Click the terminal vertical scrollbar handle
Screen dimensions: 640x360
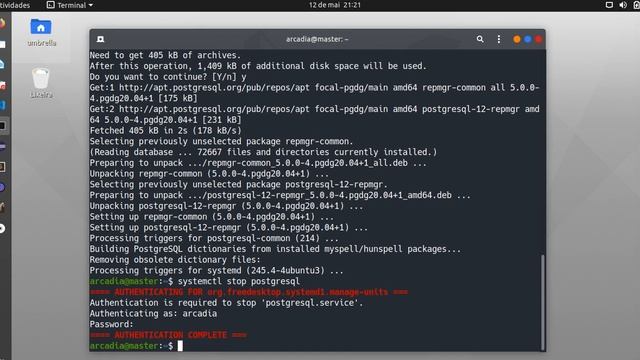[x=542, y=302]
